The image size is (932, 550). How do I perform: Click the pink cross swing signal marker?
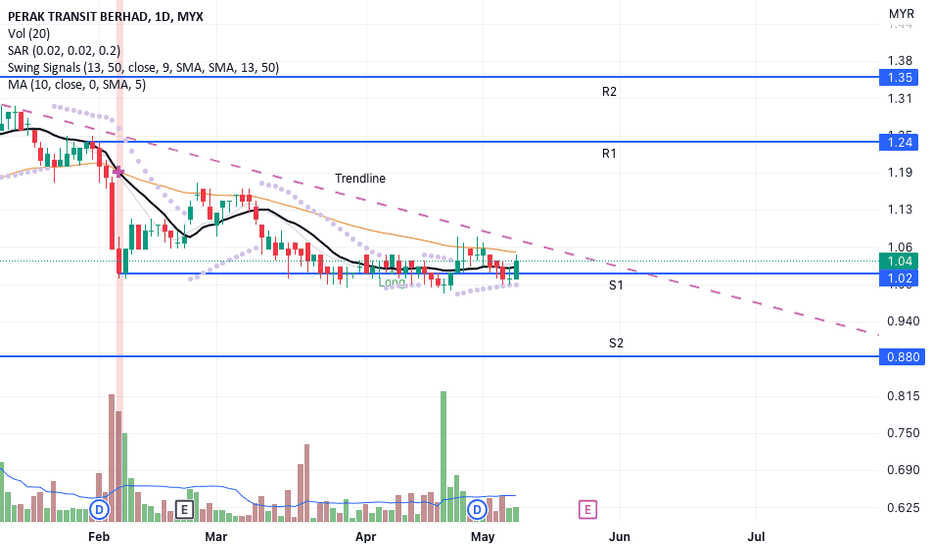[119, 172]
